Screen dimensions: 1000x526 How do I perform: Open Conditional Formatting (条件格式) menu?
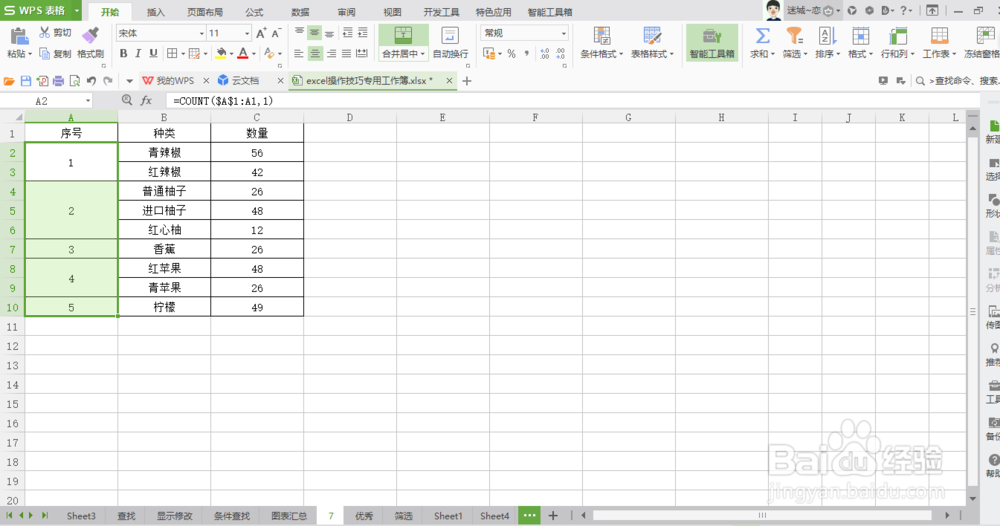601,43
